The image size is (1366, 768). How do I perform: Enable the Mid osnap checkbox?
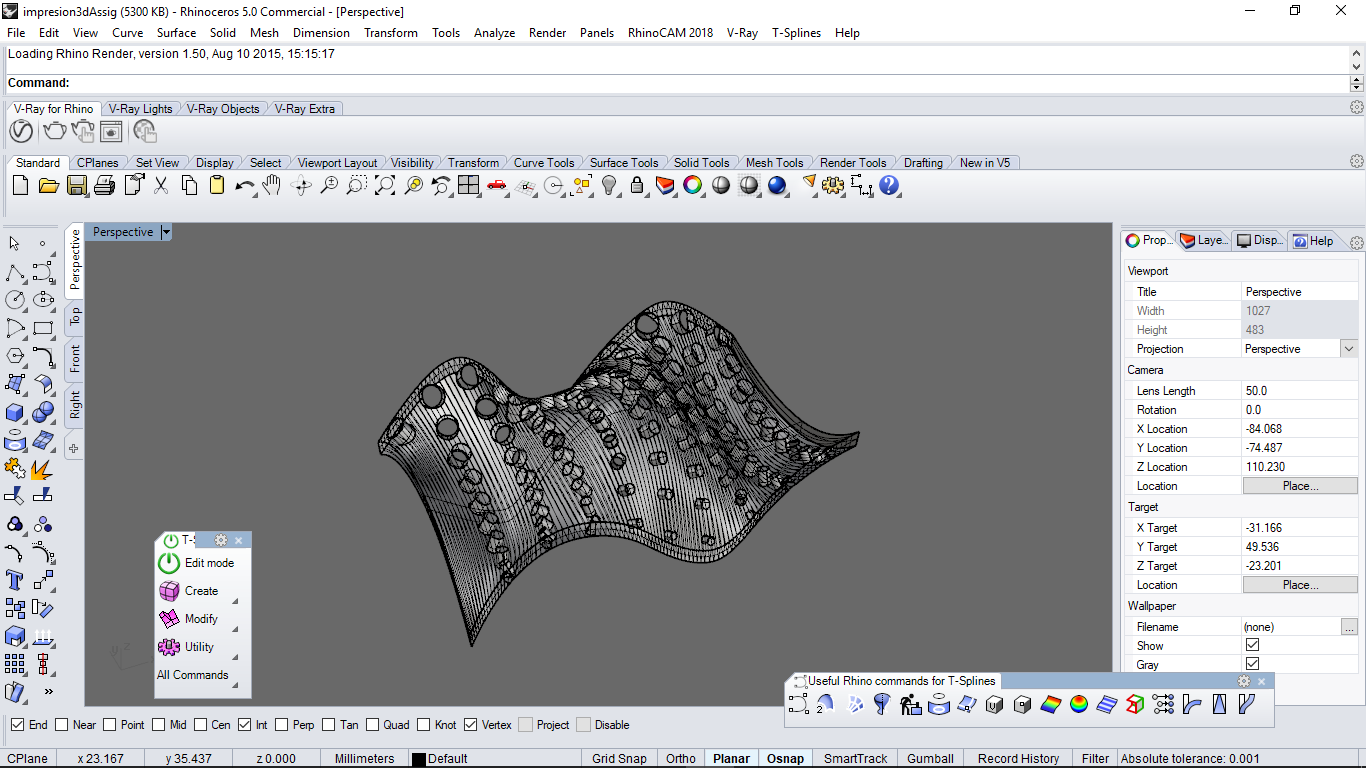159,725
